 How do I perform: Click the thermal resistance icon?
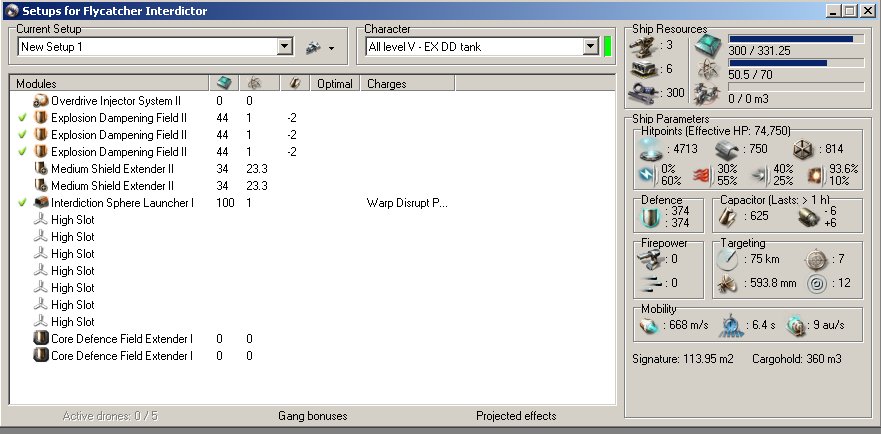[x=704, y=175]
